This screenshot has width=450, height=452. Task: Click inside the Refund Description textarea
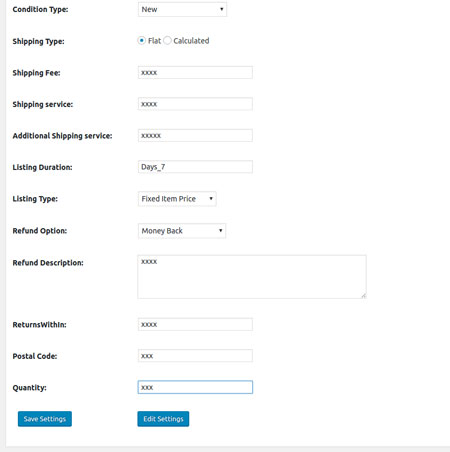pyautogui.click(x=252, y=277)
